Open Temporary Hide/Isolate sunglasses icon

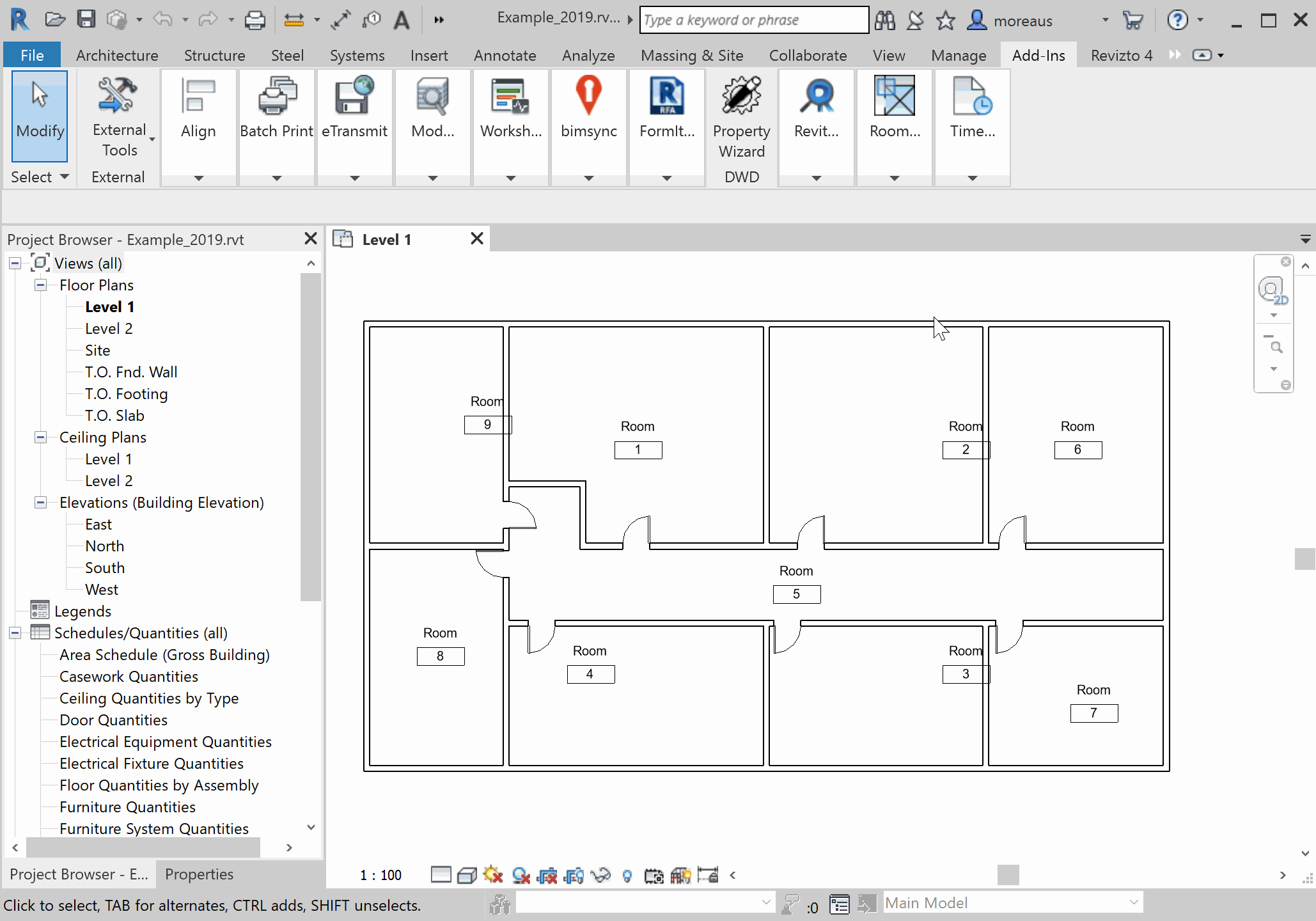(x=600, y=875)
